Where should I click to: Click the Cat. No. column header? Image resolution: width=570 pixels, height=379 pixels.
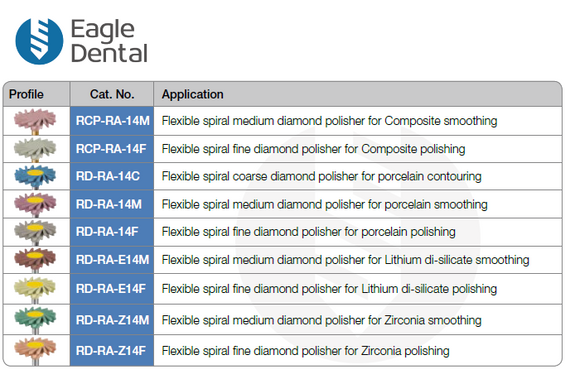point(112,94)
